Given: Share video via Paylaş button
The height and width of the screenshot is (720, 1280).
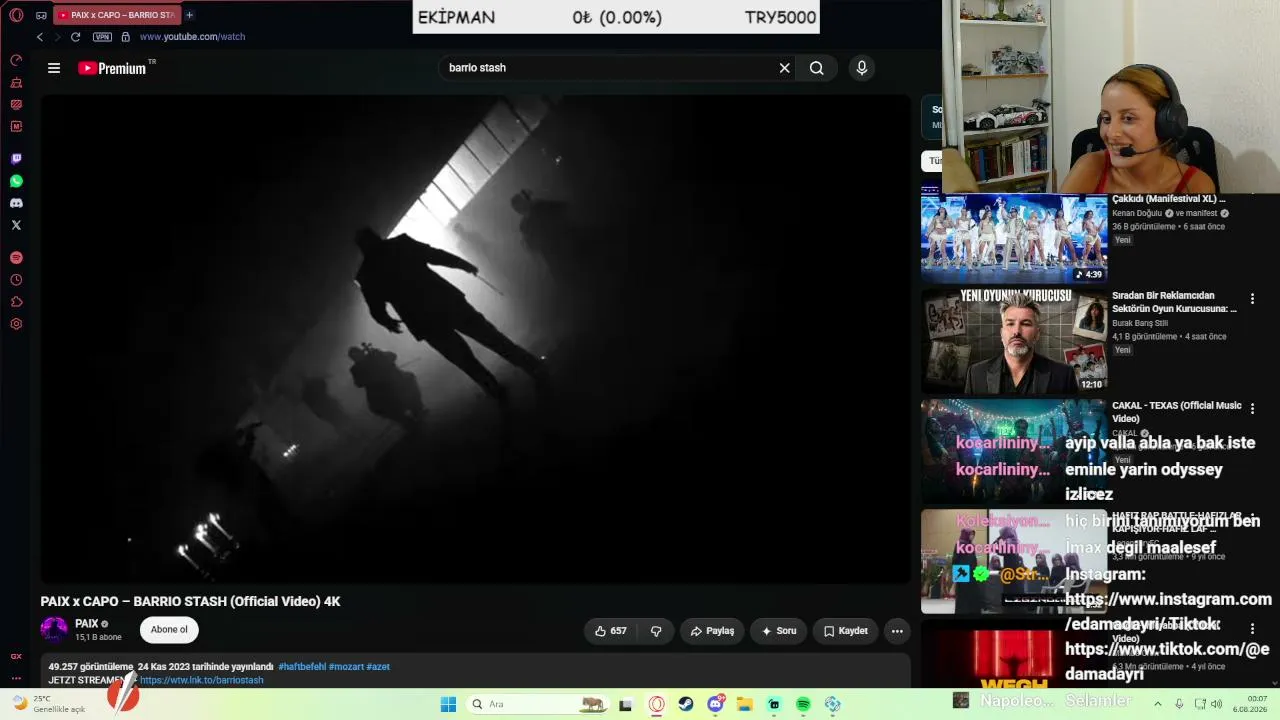Looking at the screenshot, I should (x=712, y=631).
